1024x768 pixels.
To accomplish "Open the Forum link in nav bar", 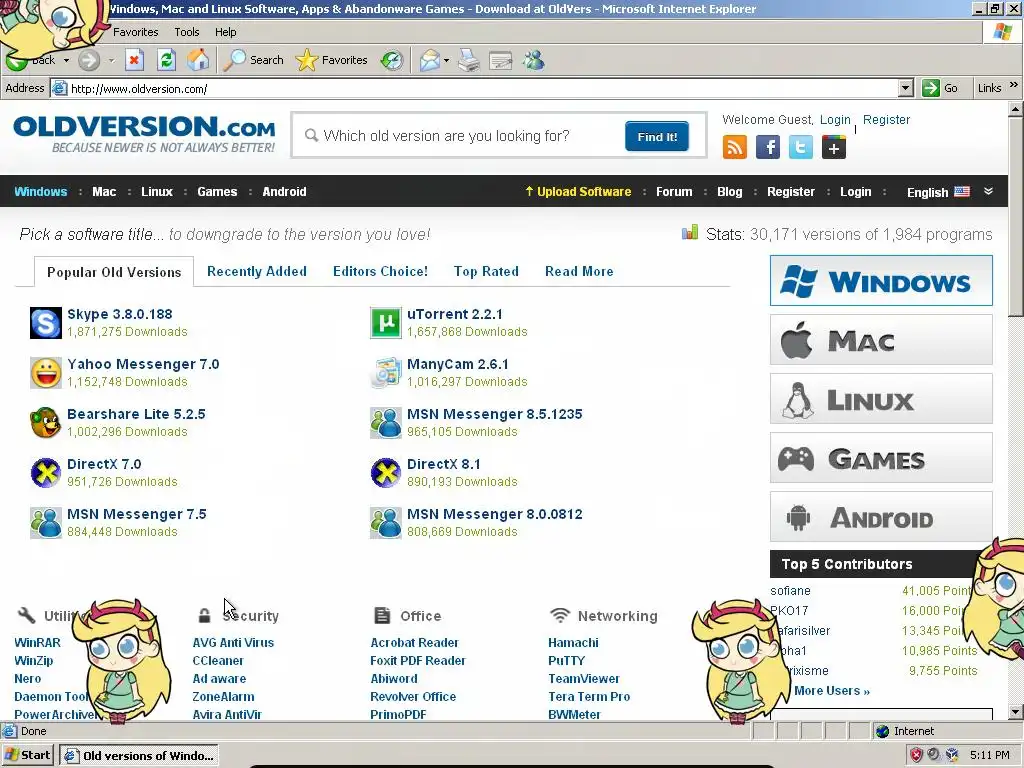I will (674, 191).
